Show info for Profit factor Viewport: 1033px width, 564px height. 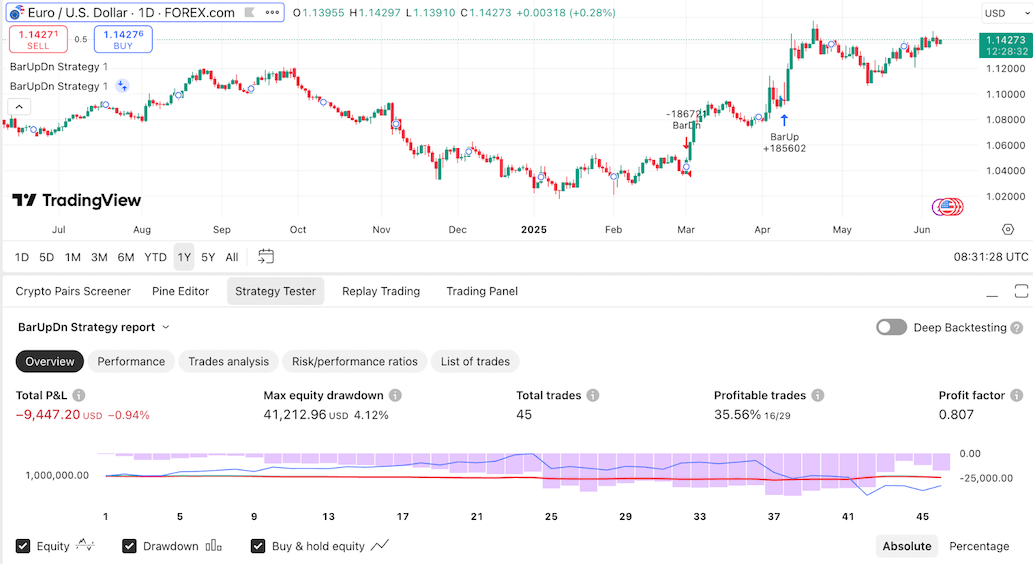(x=1017, y=395)
